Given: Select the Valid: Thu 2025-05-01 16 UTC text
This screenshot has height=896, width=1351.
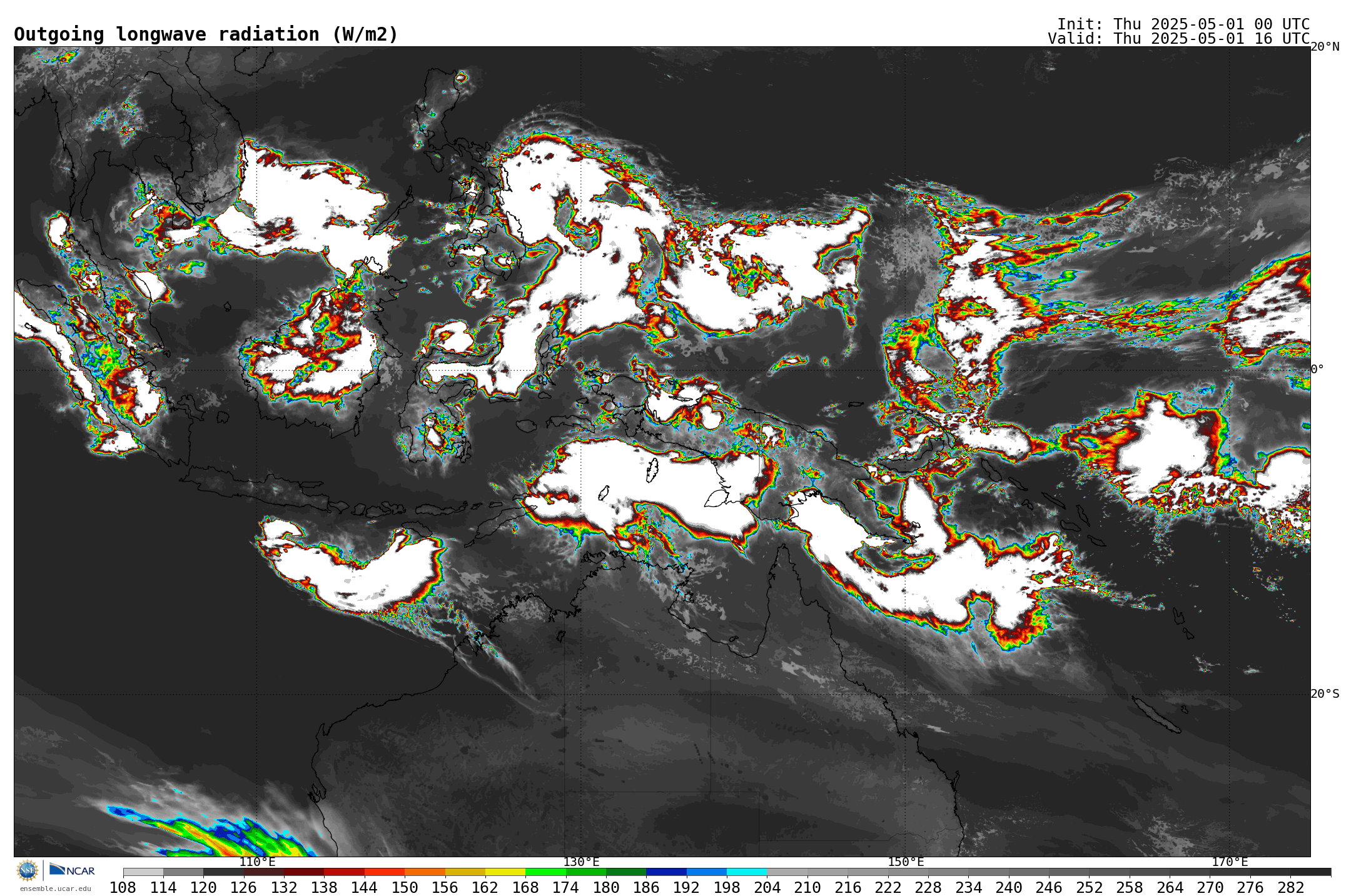Looking at the screenshot, I should [x=1178, y=39].
